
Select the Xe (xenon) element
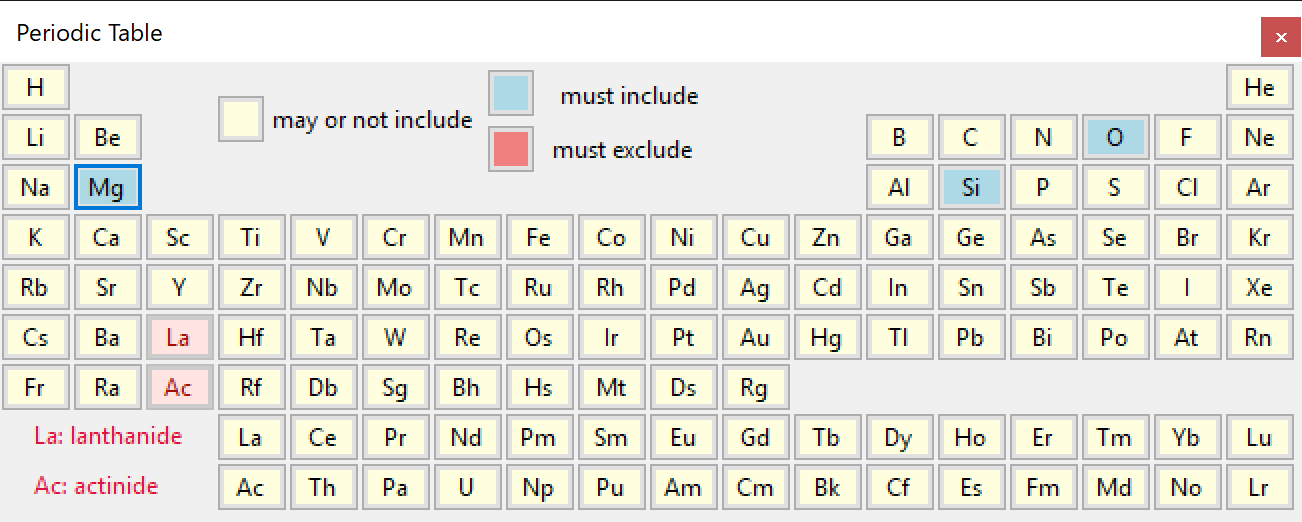point(1259,287)
